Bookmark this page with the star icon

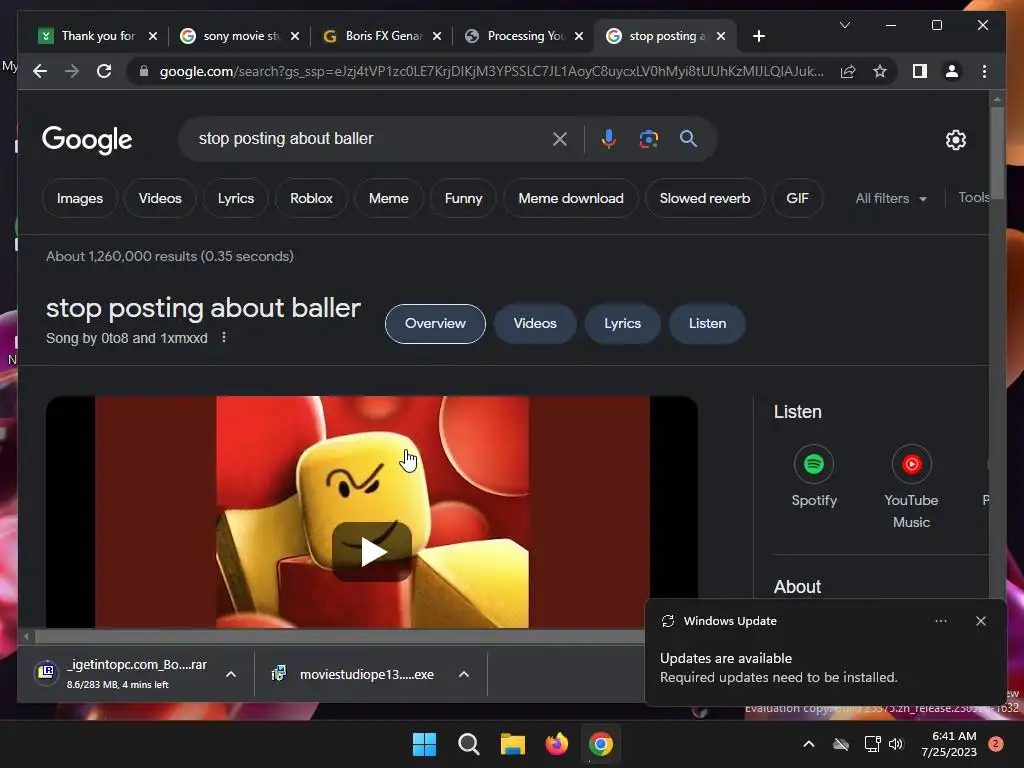click(880, 71)
